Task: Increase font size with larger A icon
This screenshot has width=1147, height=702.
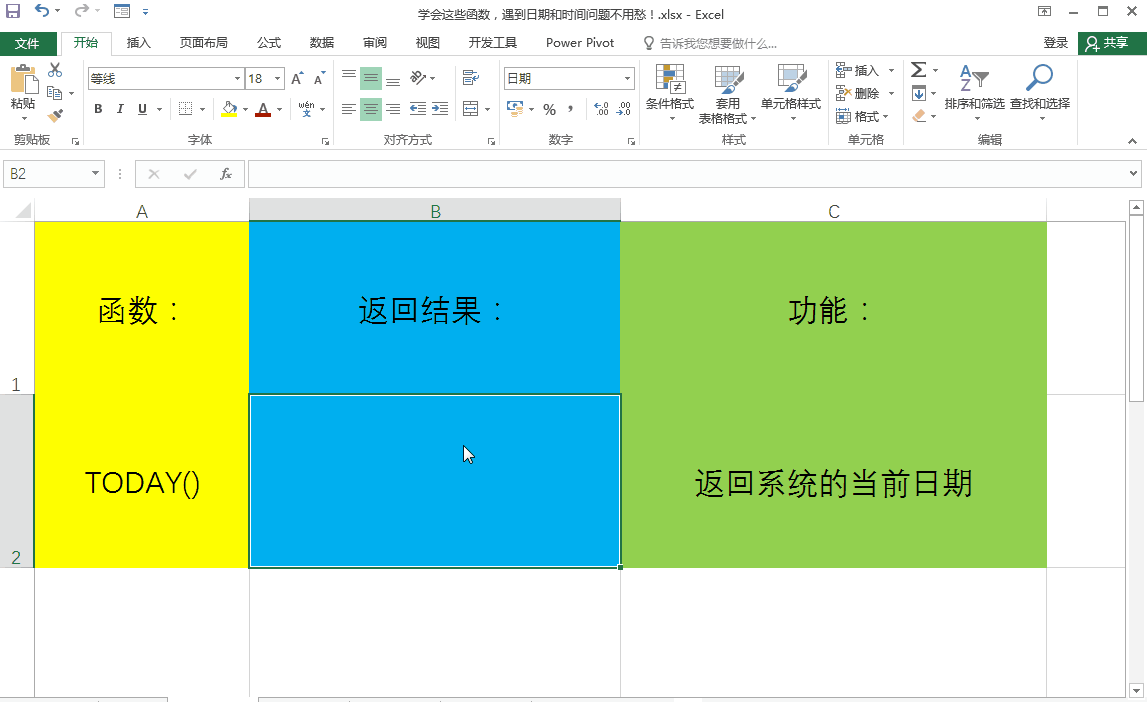Action: 297,78
